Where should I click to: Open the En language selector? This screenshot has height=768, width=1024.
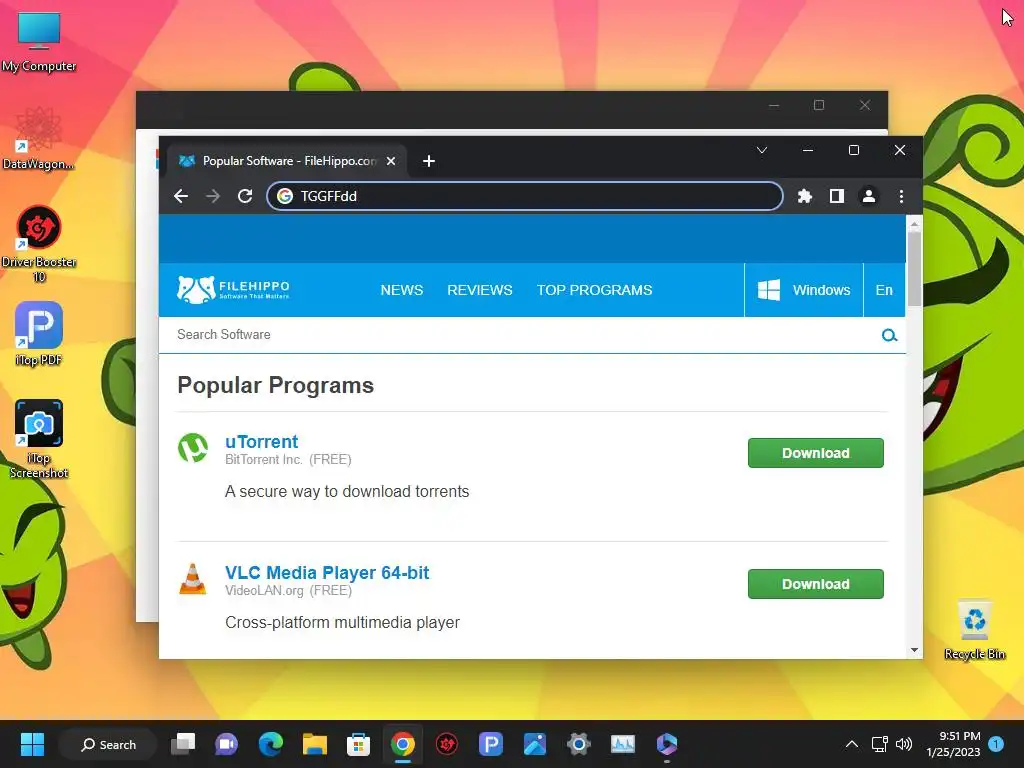(884, 290)
